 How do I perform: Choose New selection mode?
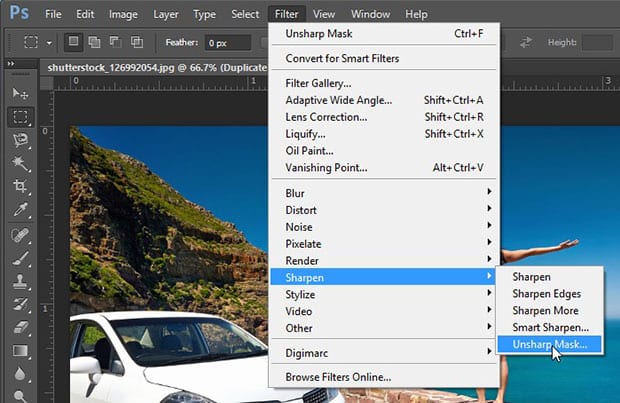pyautogui.click(x=74, y=42)
